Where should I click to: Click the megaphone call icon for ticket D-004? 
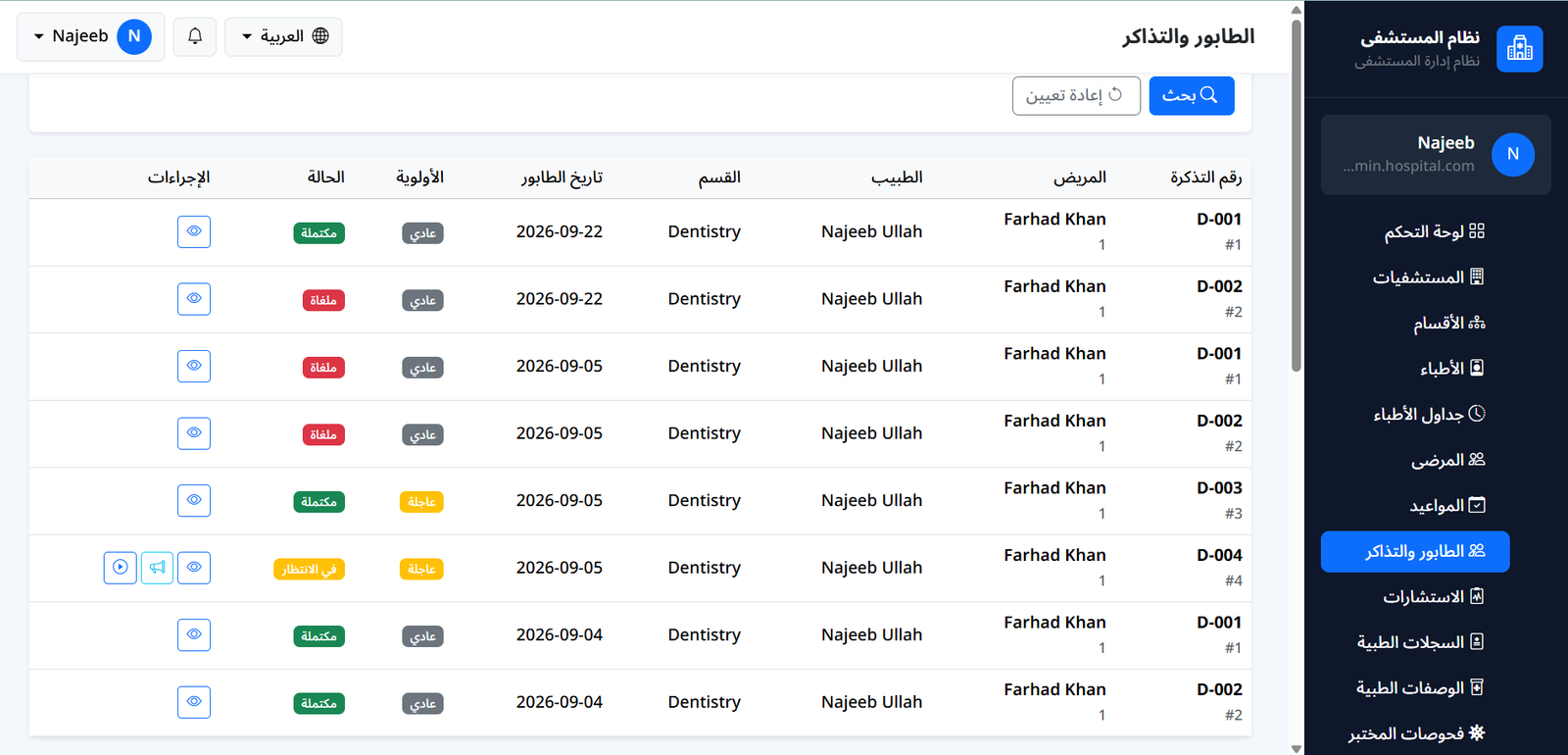[157, 568]
